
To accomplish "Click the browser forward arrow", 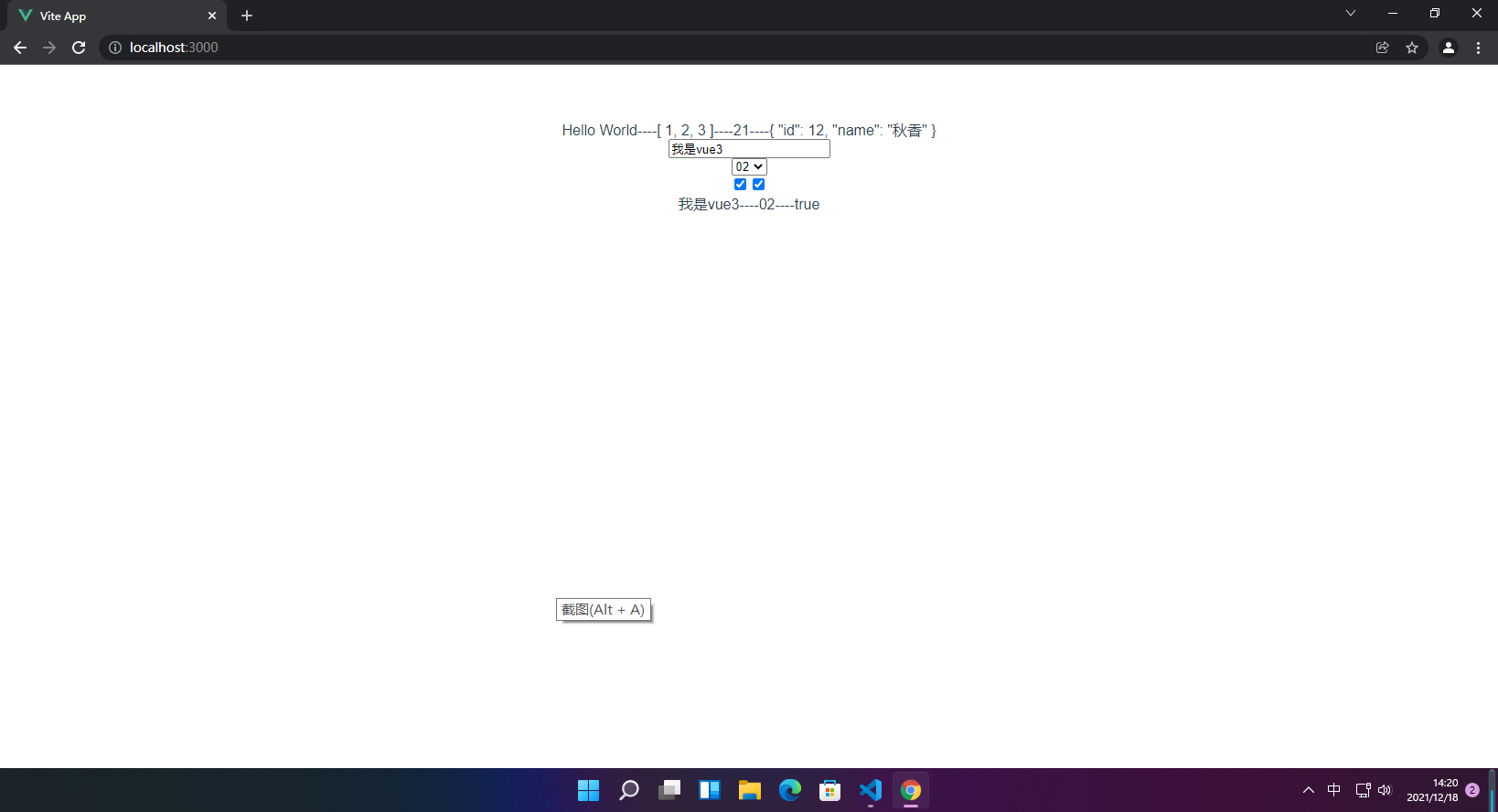I will click(49, 48).
